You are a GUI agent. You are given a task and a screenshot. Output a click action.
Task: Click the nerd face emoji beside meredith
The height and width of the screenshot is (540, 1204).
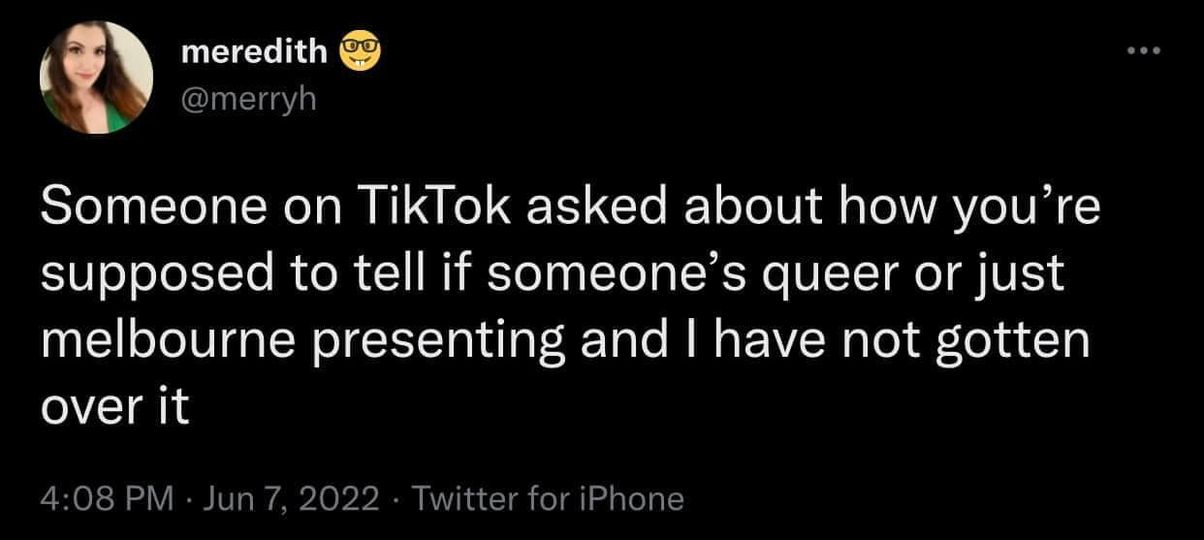coord(361,53)
